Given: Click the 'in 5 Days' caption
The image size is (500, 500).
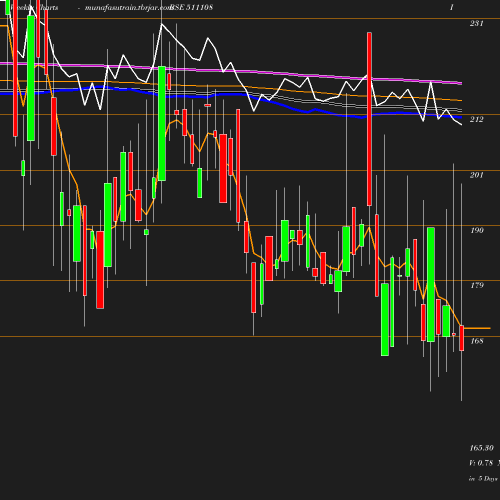Looking at the screenshot, I should coord(483,479).
